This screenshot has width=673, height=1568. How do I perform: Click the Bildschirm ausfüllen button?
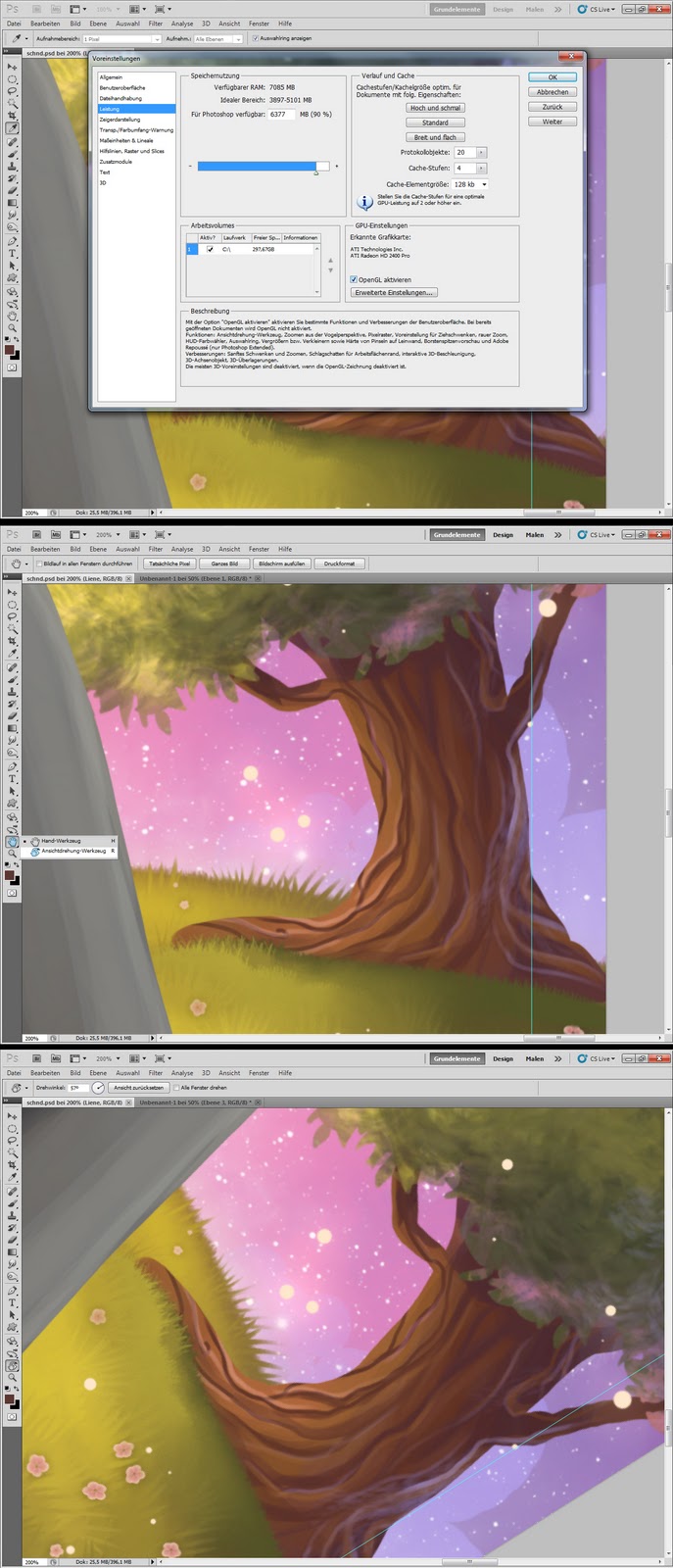[282, 563]
